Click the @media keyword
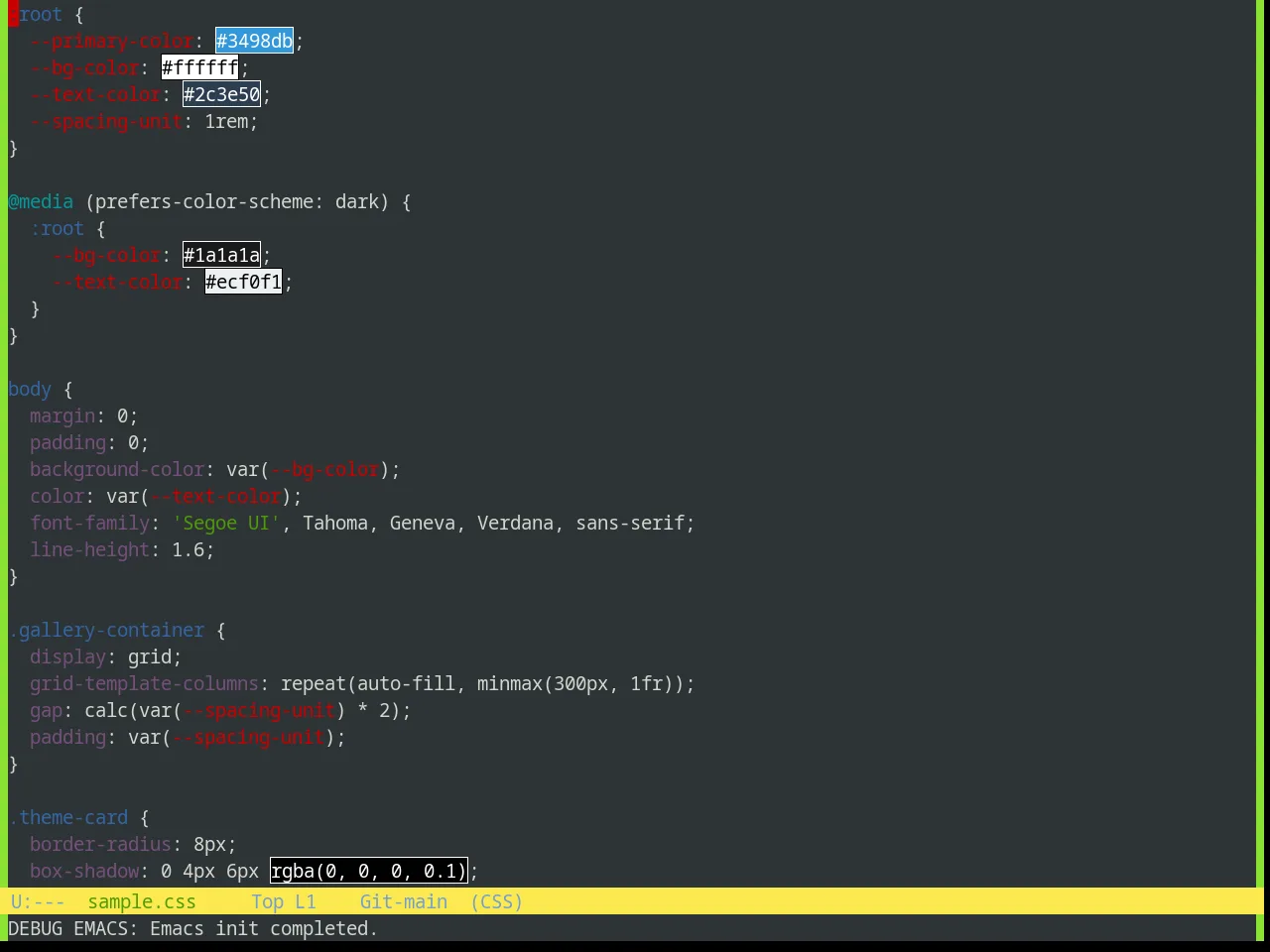 (x=41, y=201)
